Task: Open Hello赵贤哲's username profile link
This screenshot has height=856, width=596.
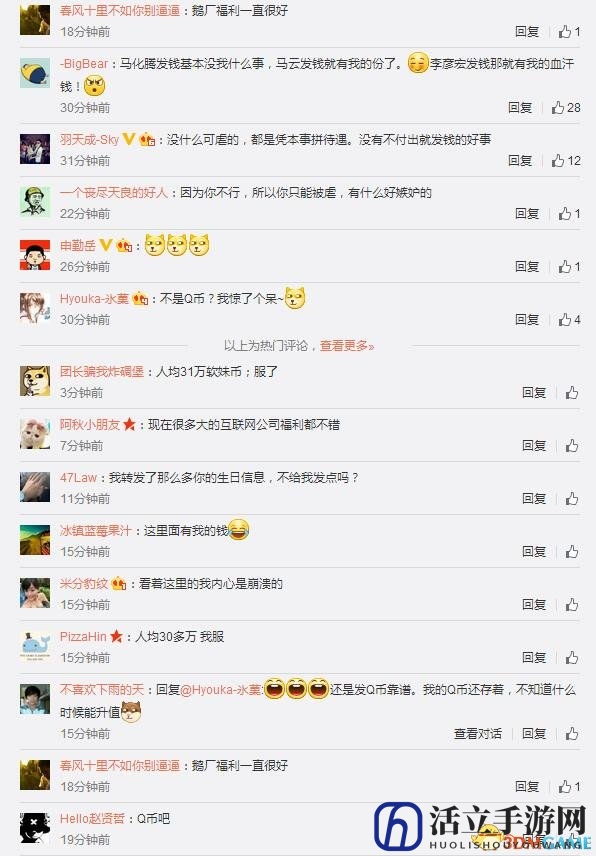Action: click(92, 818)
